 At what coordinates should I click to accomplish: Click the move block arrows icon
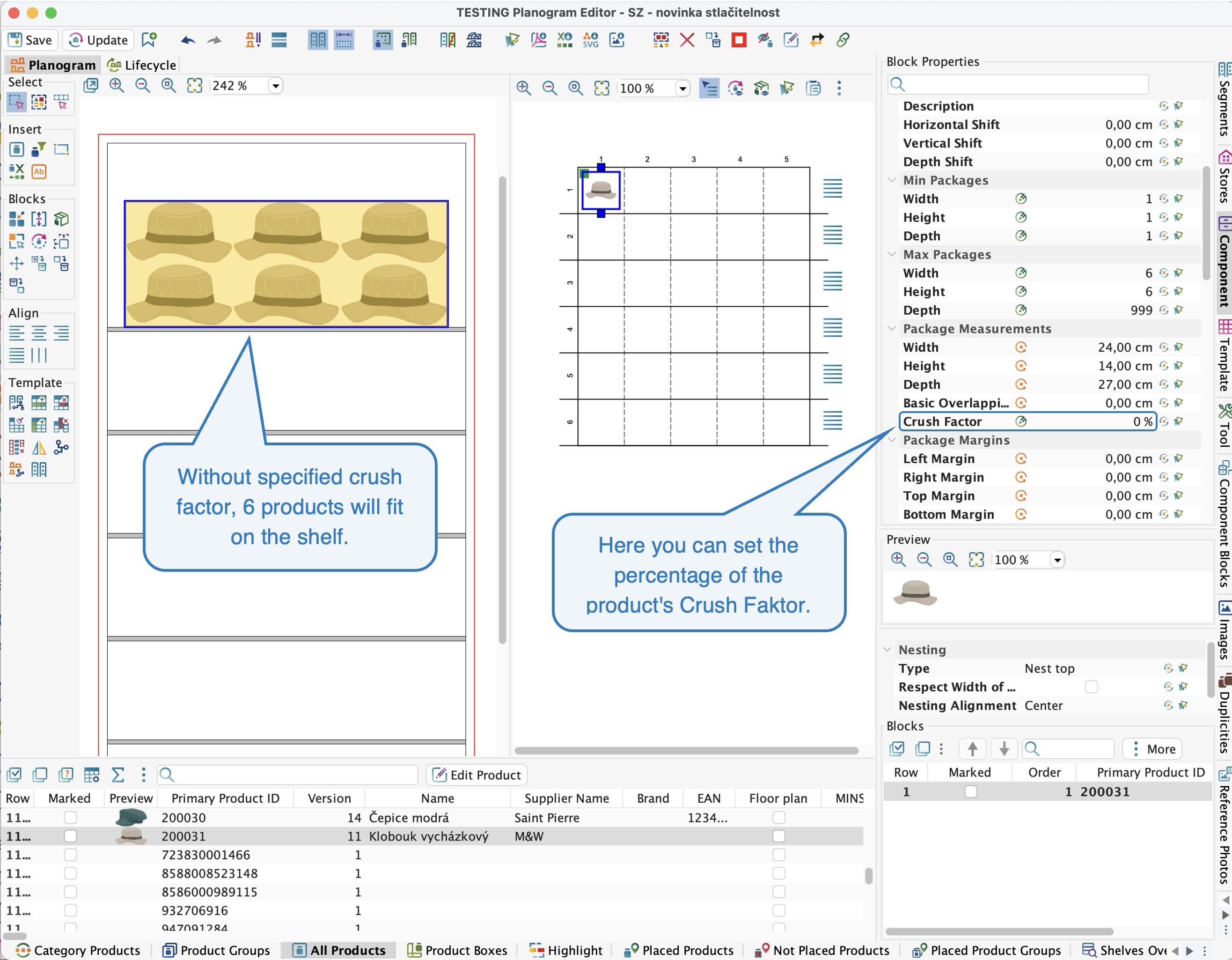(16, 264)
